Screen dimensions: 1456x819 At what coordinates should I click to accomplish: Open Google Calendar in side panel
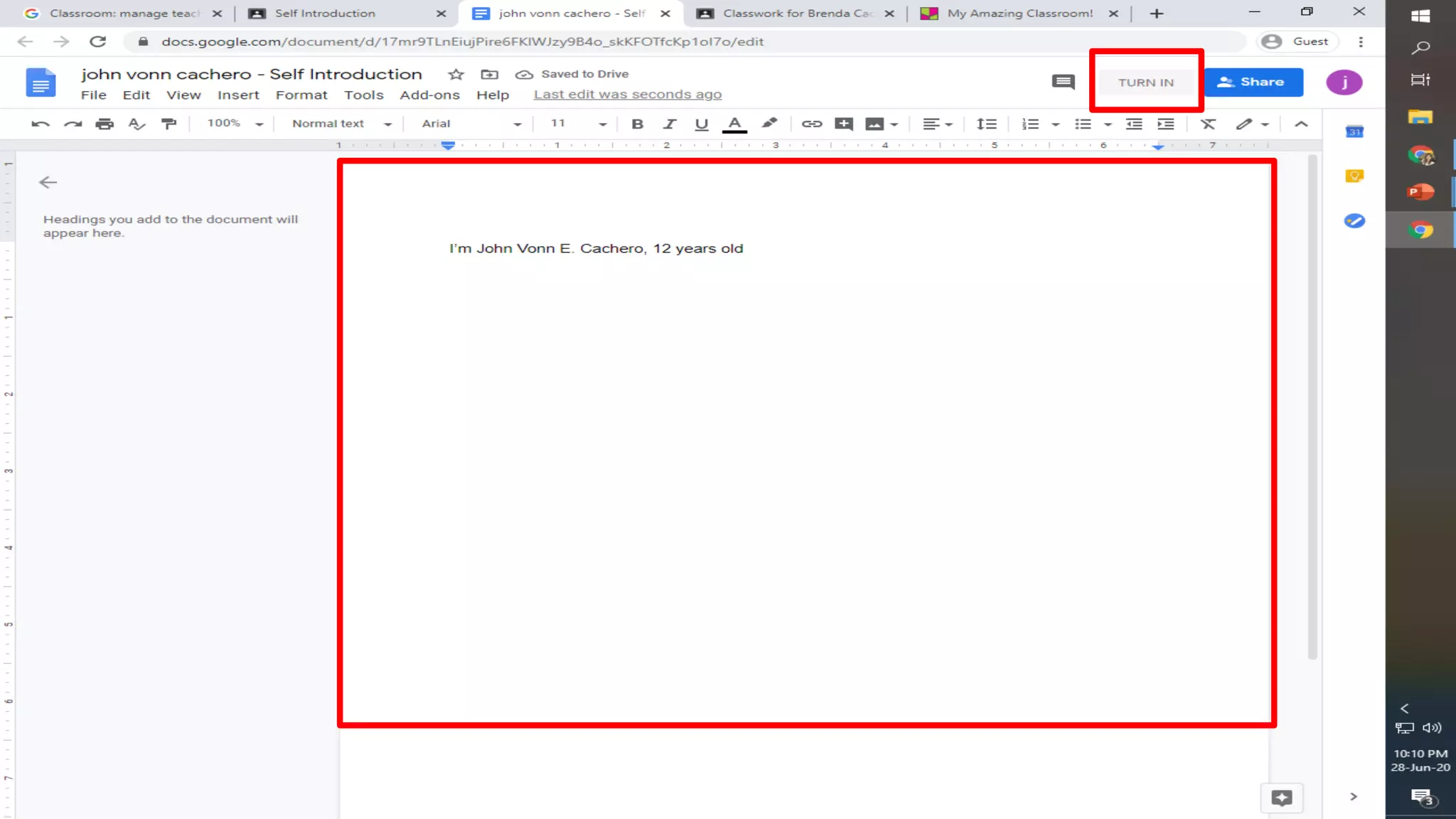1354,132
